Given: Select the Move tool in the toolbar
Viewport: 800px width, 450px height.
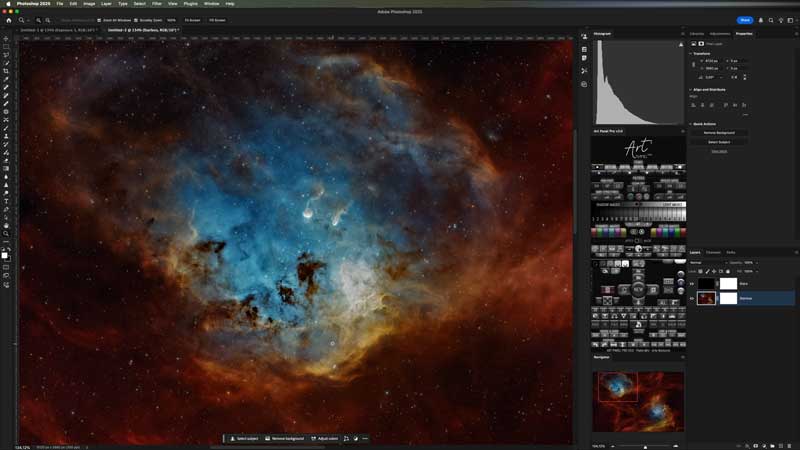Looking at the screenshot, I should [x=6, y=38].
